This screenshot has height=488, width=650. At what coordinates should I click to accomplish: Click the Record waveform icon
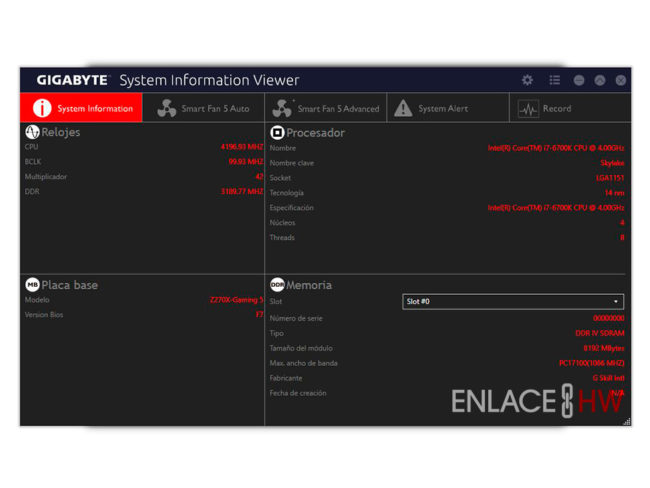(x=528, y=108)
